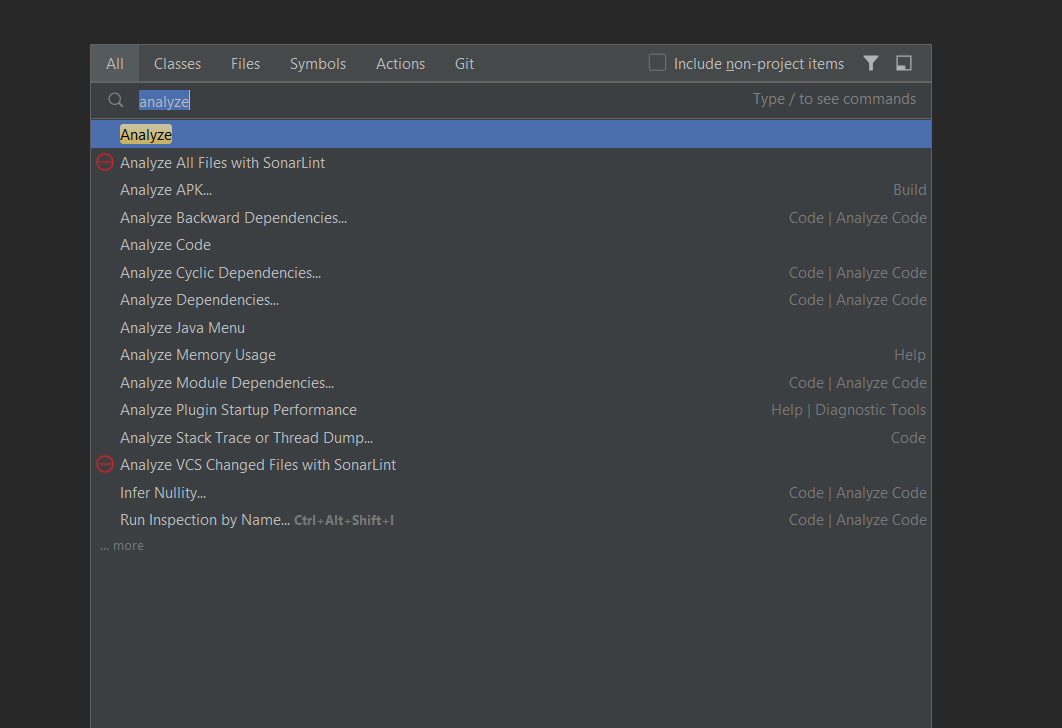1062x728 pixels.
Task: Enable Include non-project items
Action: 657,62
